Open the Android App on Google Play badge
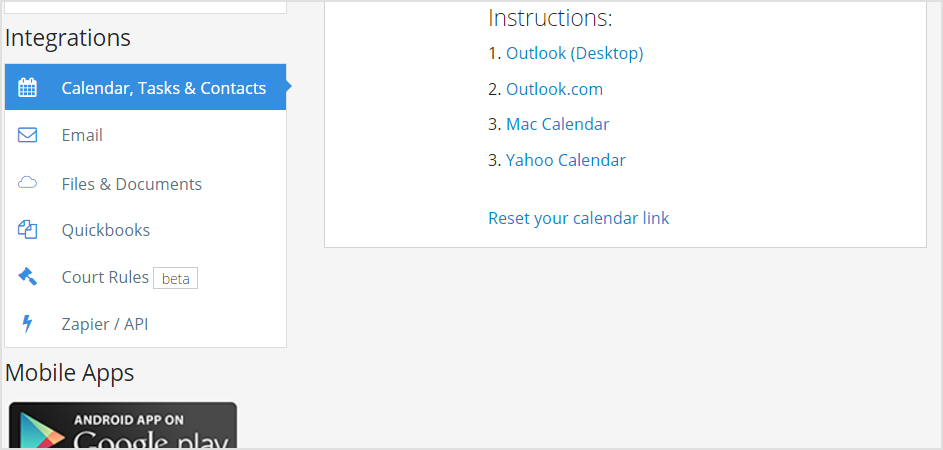Viewport: 943px width, 450px height. [x=123, y=426]
